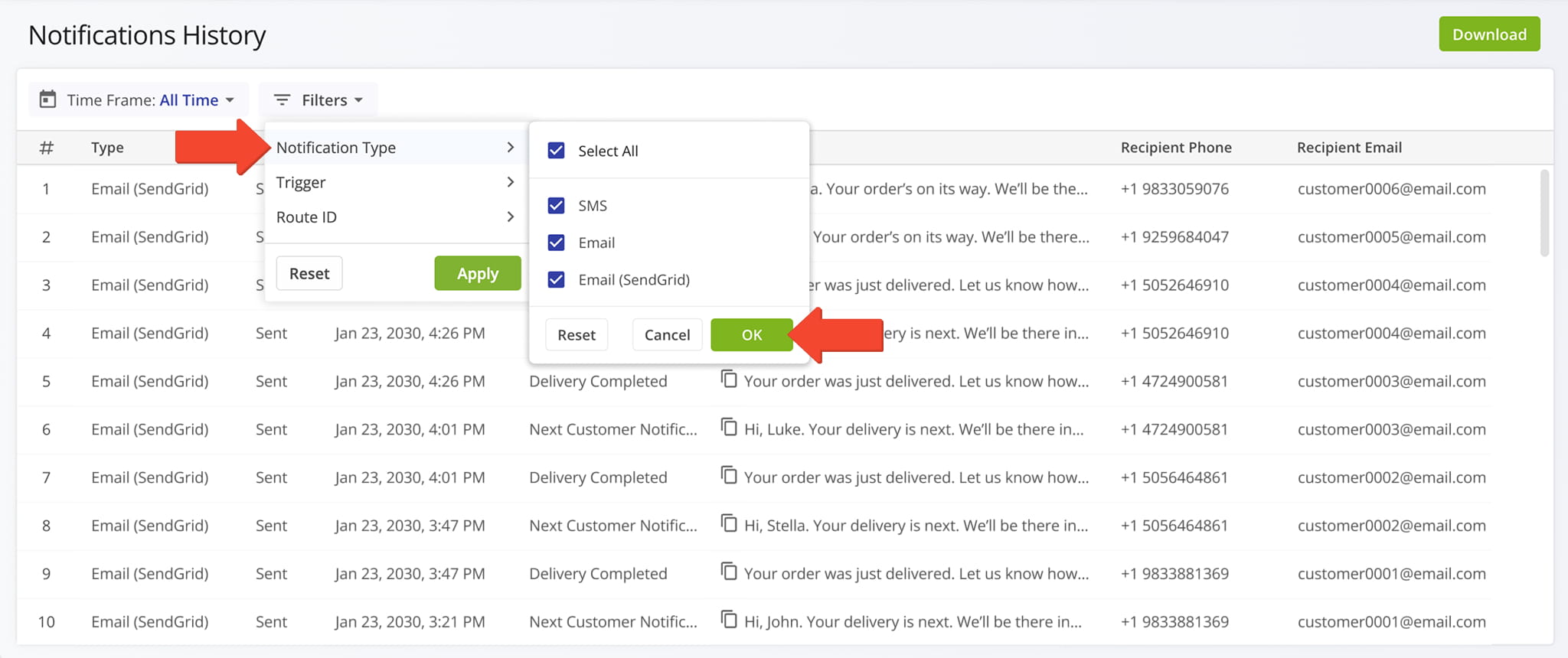Click email customer0005@email.com

tap(1391, 237)
